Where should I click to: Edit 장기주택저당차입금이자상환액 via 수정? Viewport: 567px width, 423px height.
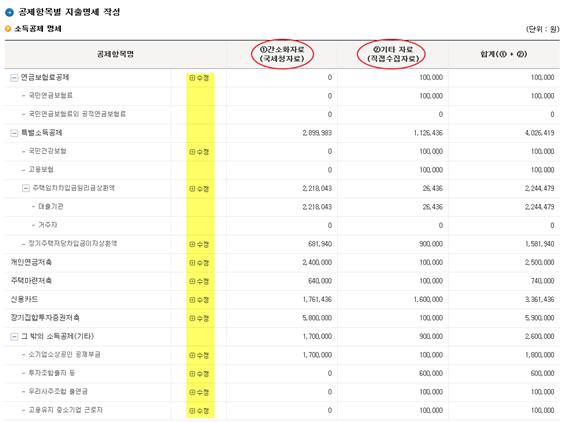click(199, 244)
